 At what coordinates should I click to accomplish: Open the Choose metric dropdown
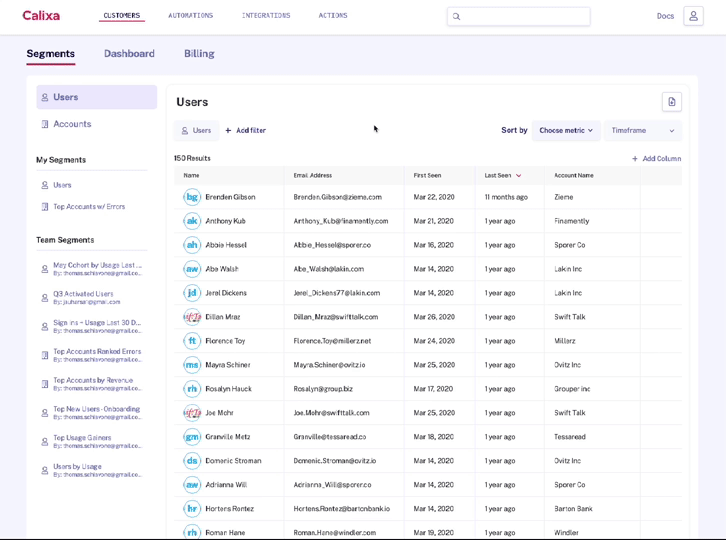point(566,131)
